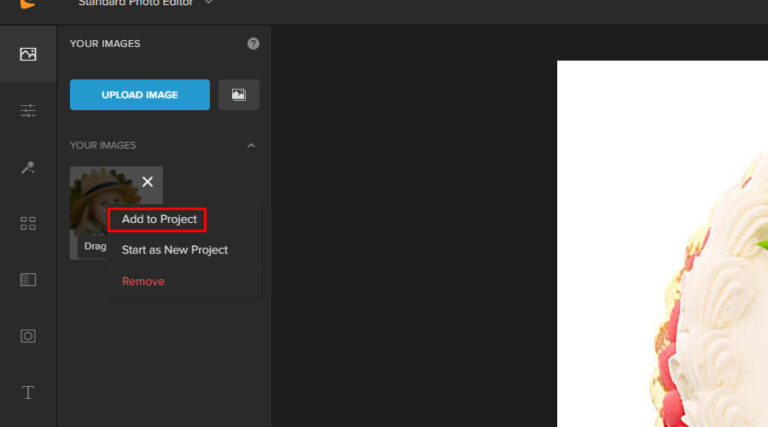The image size is (768, 427).
Task: Click the Your Images panel heading
Action: [105, 44]
